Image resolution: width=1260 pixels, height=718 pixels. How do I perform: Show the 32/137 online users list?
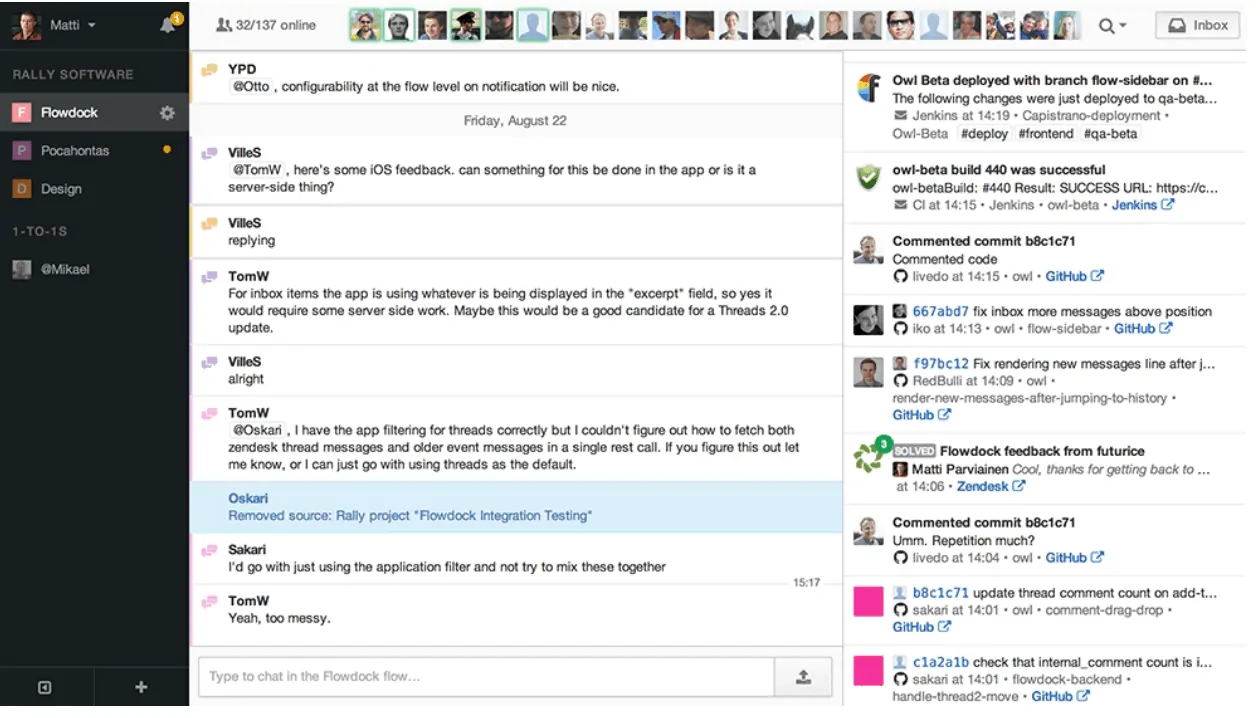(265, 25)
